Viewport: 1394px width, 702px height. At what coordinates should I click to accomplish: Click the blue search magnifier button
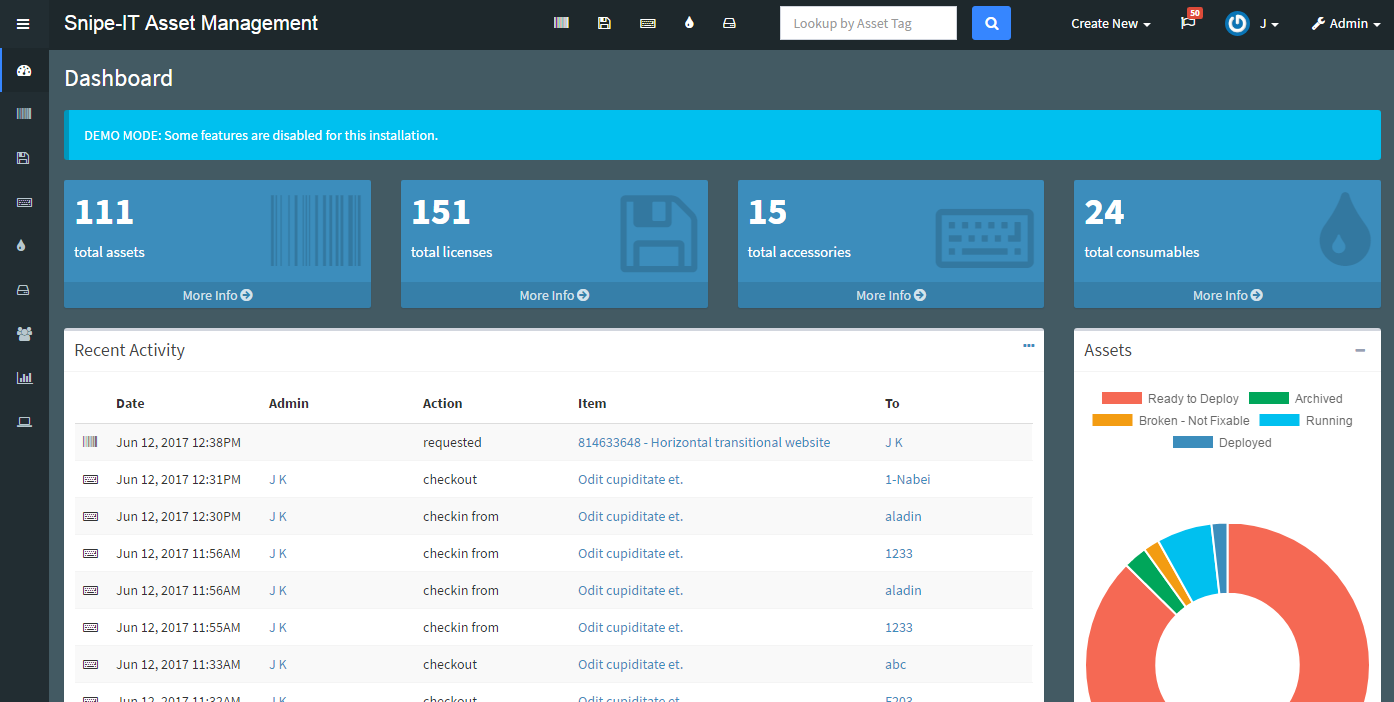(x=991, y=23)
